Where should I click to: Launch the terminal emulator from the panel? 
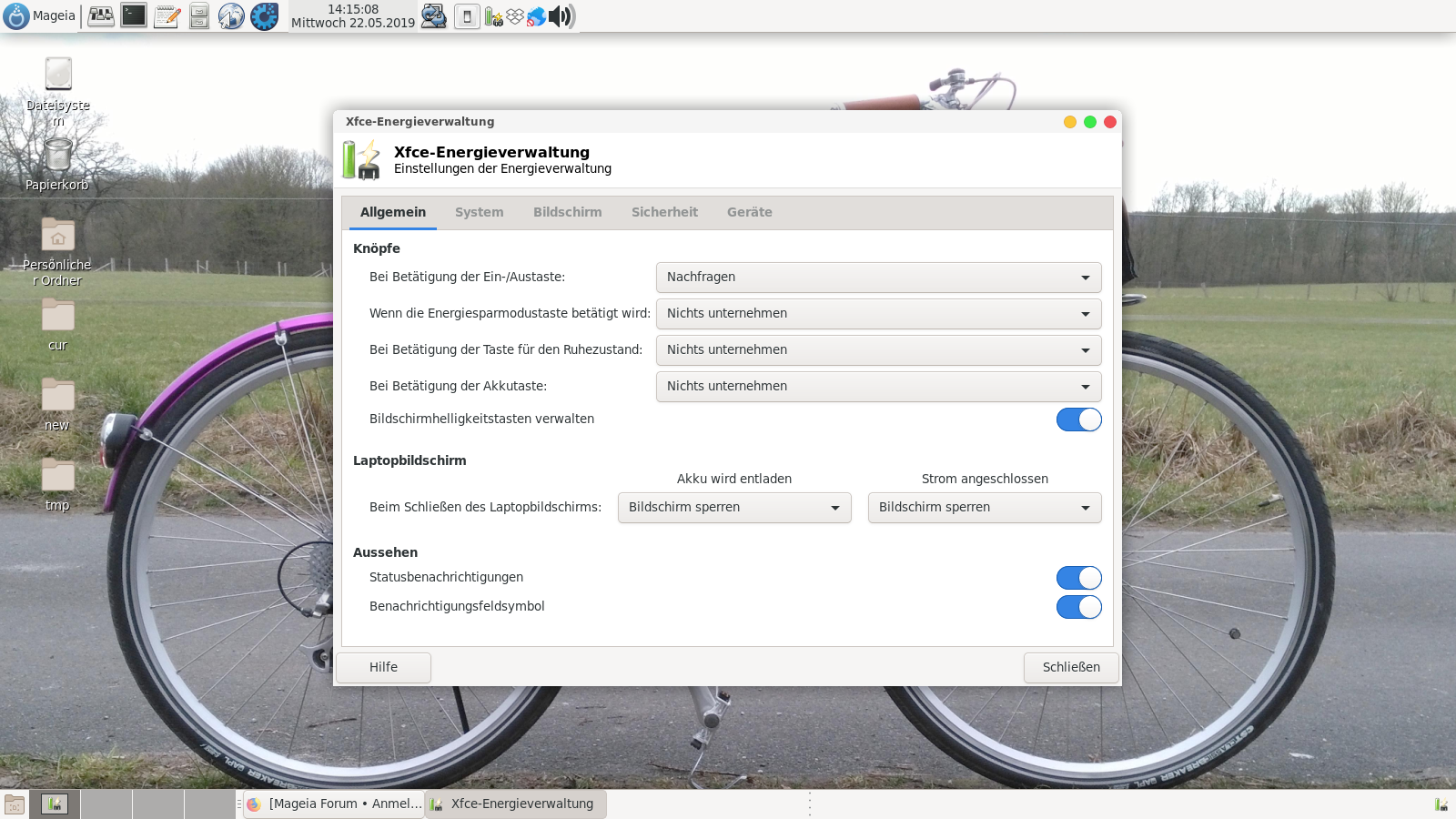(134, 15)
